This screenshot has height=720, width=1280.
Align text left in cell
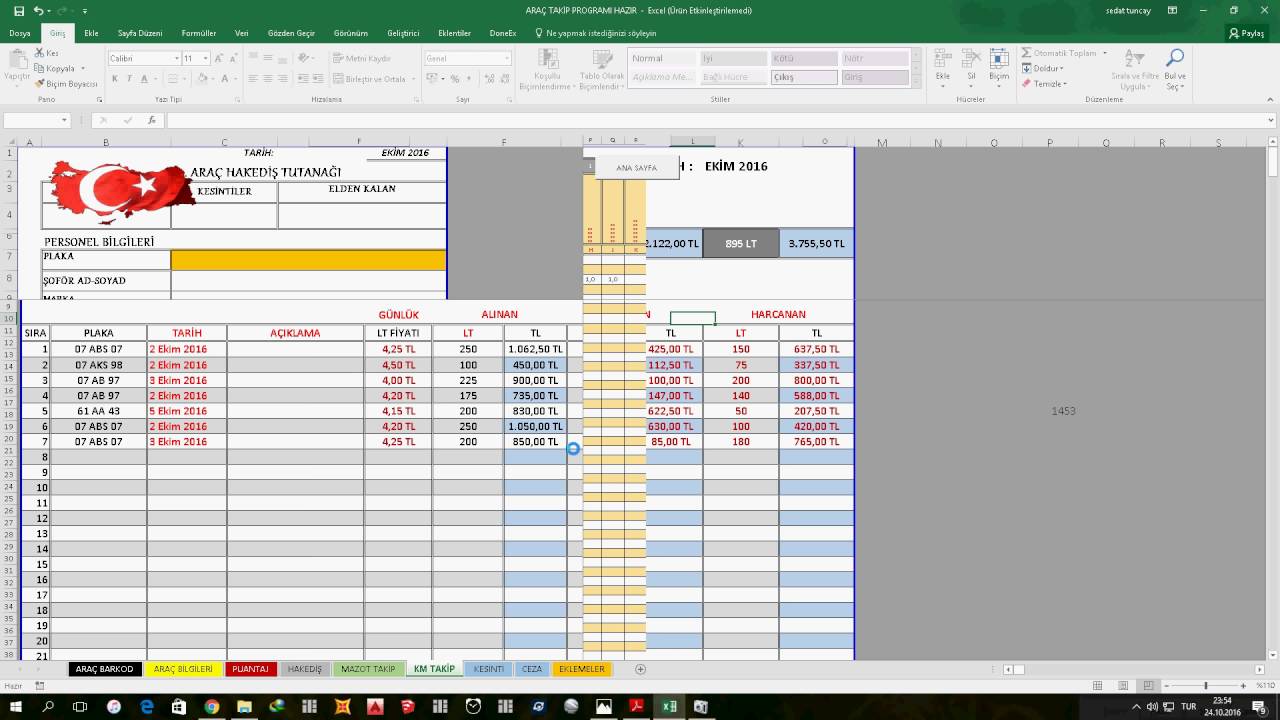coord(254,79)
